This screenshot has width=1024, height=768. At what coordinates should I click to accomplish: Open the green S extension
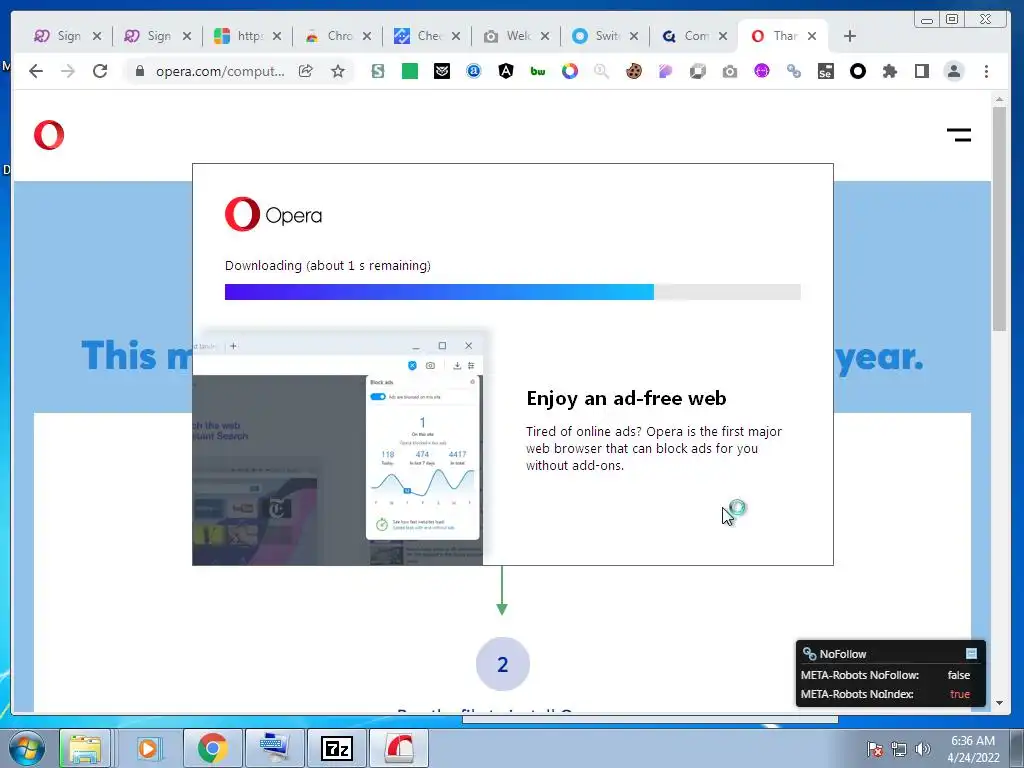pyautogui.click(x=377, y=71)
